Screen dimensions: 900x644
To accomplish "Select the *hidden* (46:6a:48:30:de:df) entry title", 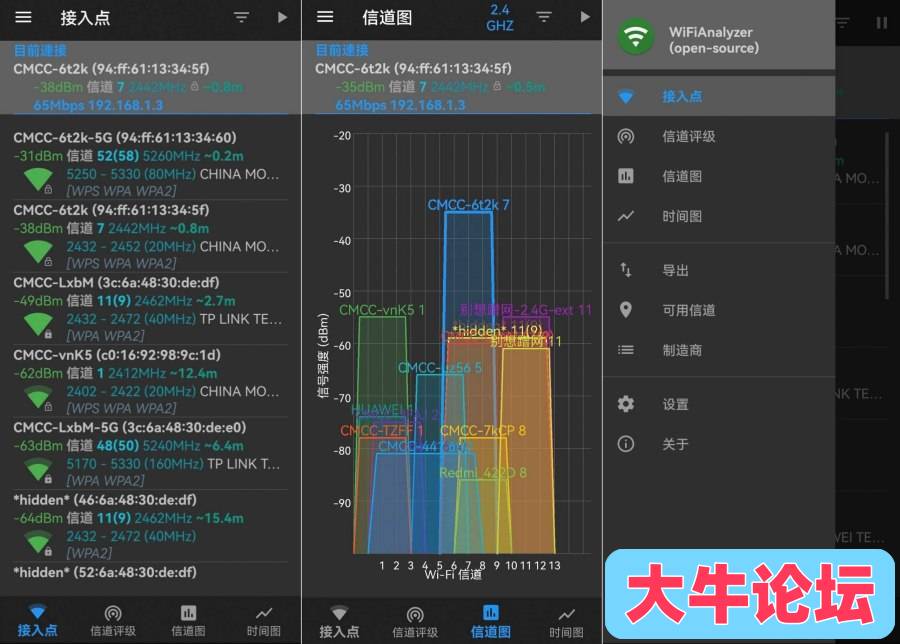I will 105,500.
